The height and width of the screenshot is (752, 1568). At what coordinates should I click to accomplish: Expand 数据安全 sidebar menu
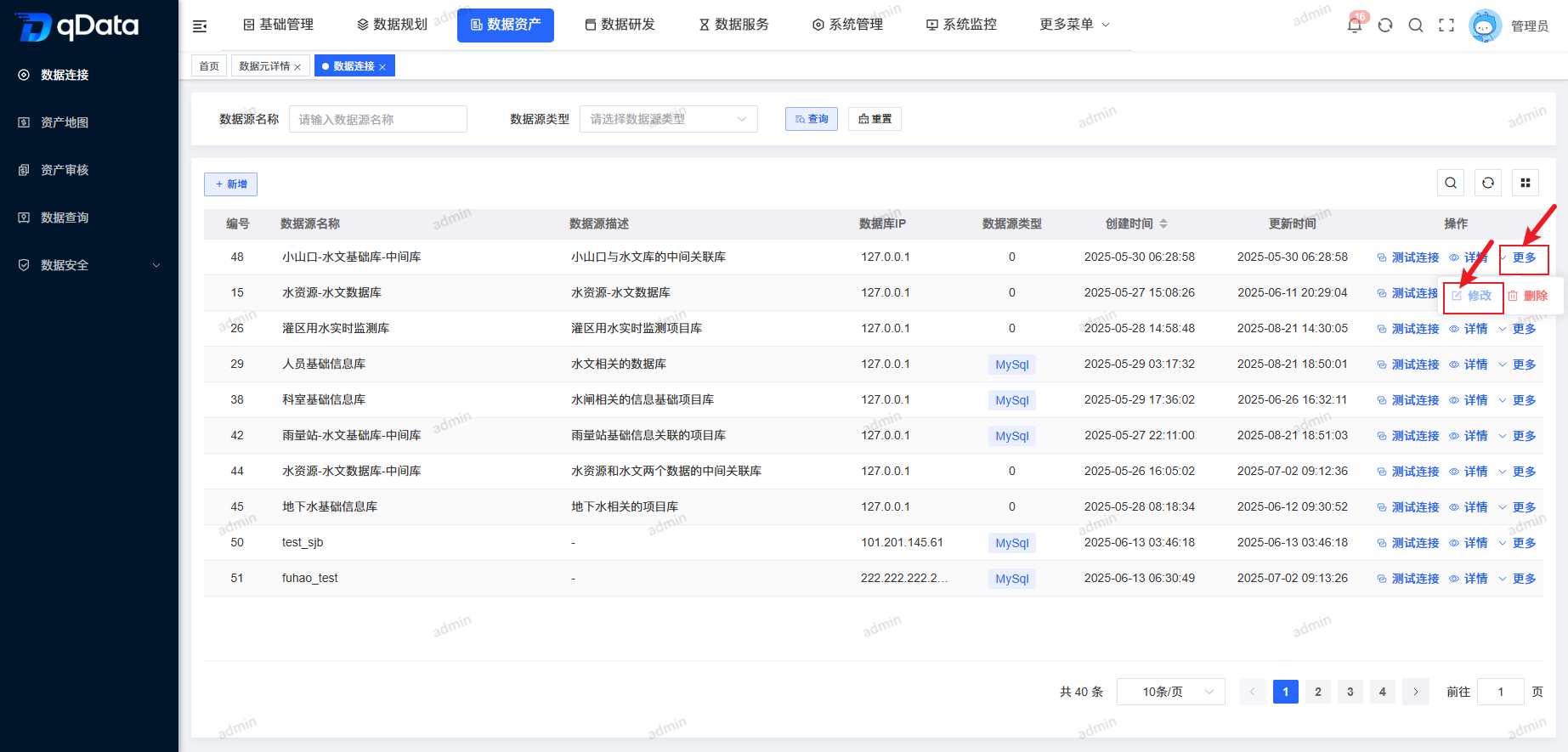point(89,265)
